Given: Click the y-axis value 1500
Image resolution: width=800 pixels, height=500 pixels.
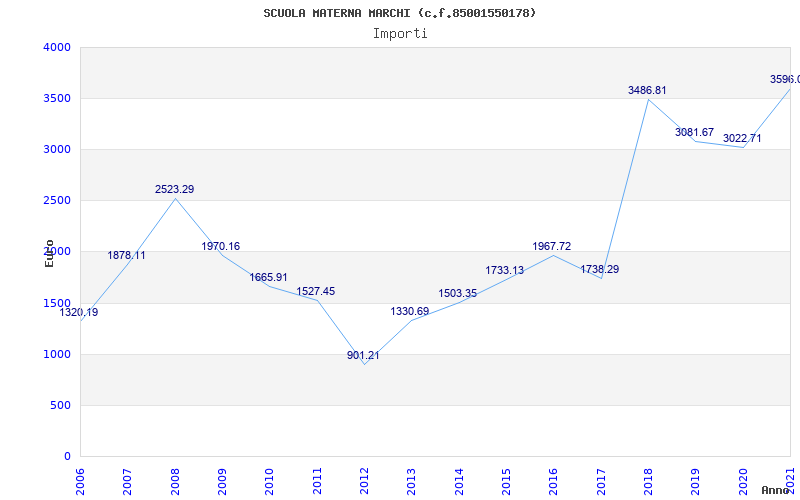Looking at the screenshot, I should pyautogui.click(x=57, y=303).
